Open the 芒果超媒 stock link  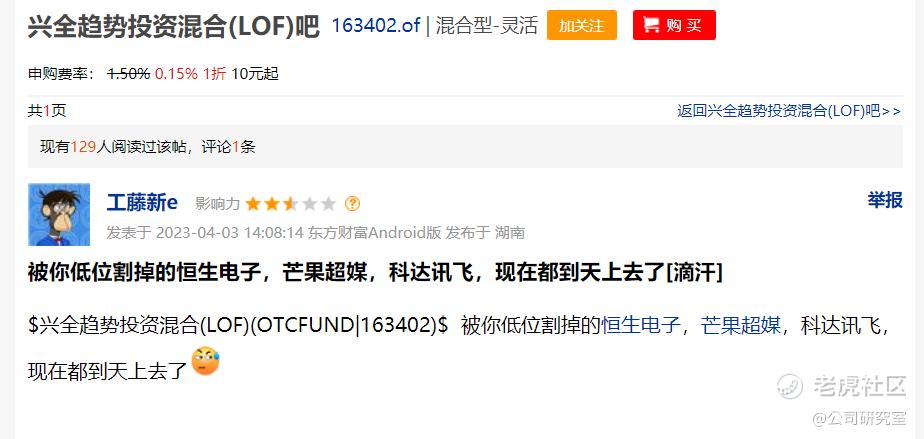[741, 326]
